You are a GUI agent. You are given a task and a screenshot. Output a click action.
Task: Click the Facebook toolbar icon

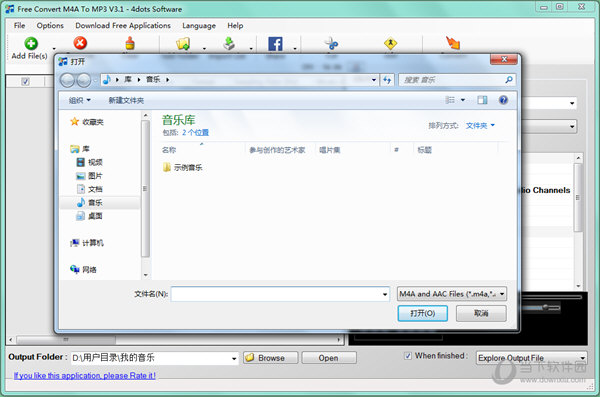[275, 44]
